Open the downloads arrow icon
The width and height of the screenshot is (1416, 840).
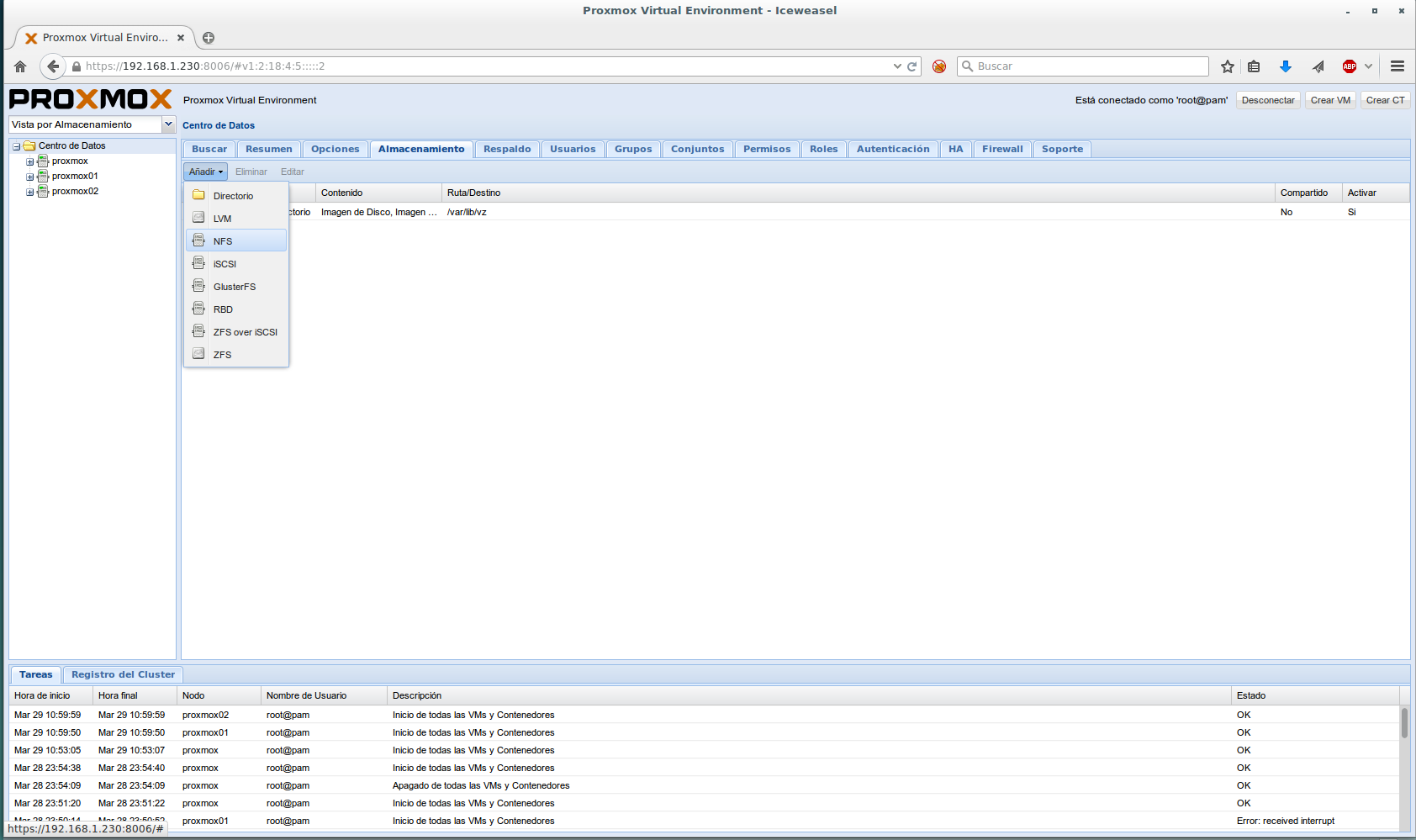point(1285,66)
